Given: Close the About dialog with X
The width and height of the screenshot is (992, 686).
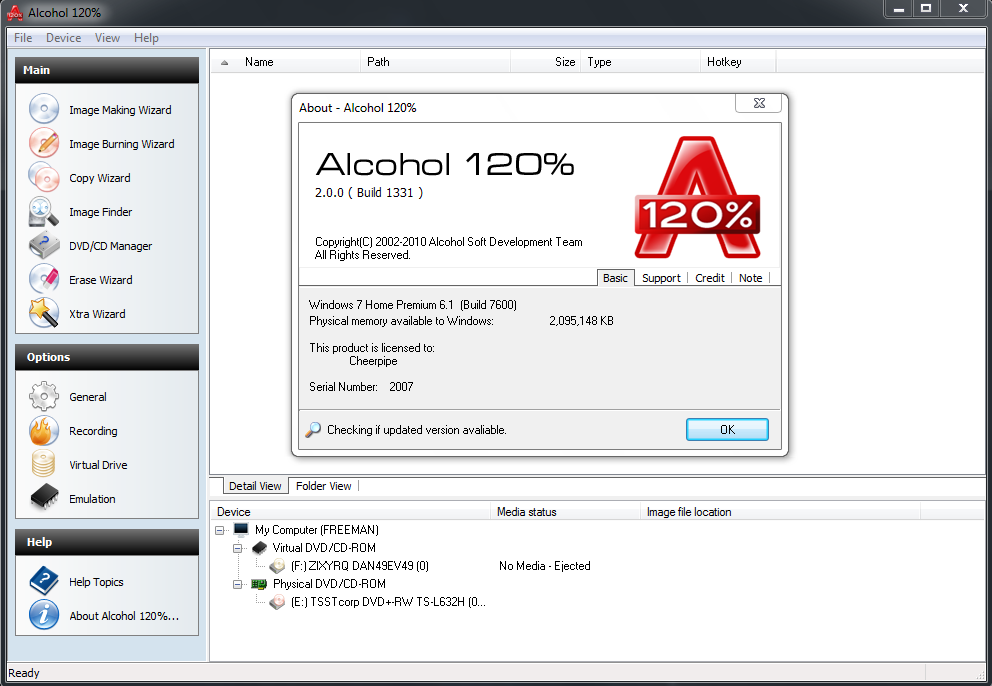Looking at the screenshot, I should pyautogui.click(x=759, y=103).
